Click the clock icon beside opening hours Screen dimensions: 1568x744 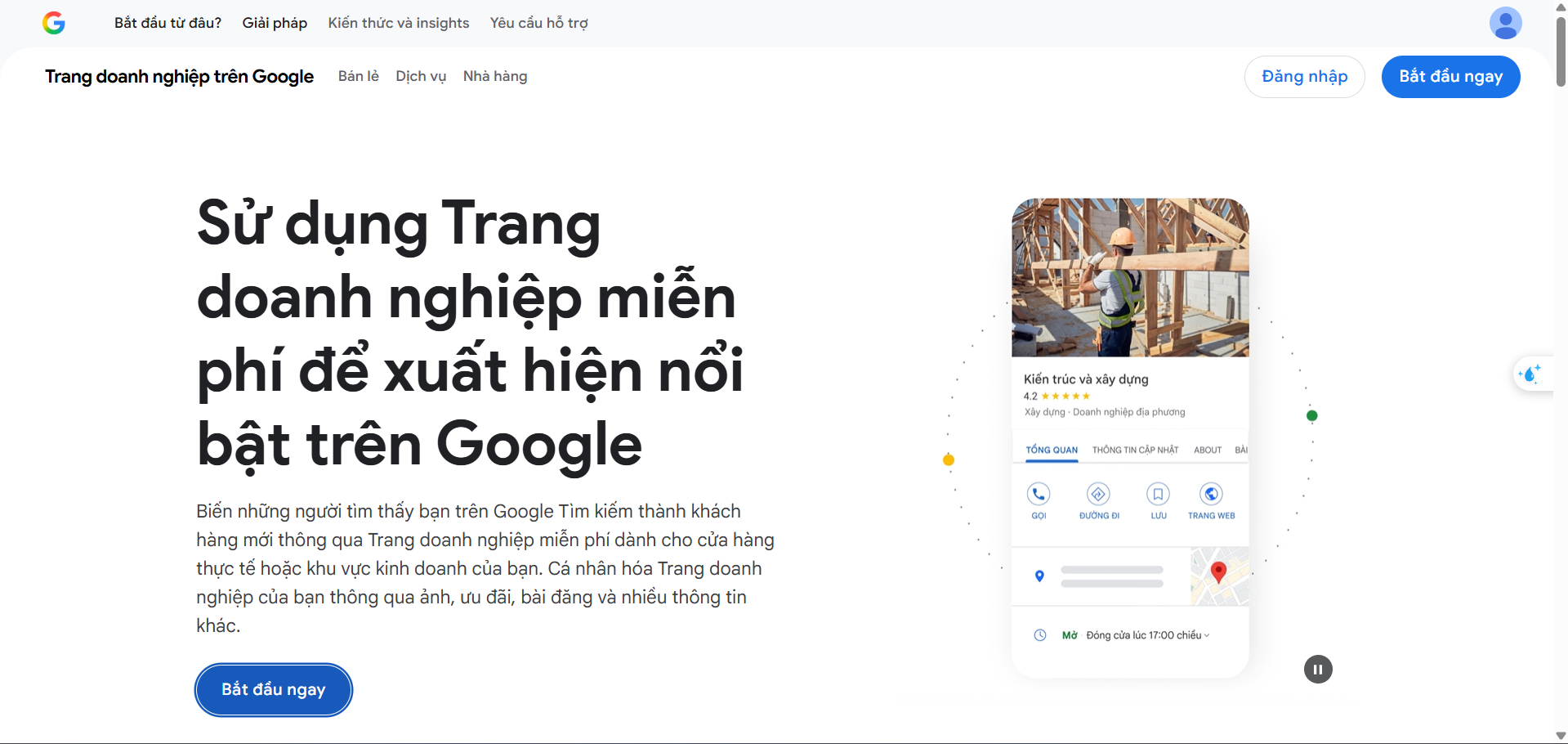point(1039,634)
